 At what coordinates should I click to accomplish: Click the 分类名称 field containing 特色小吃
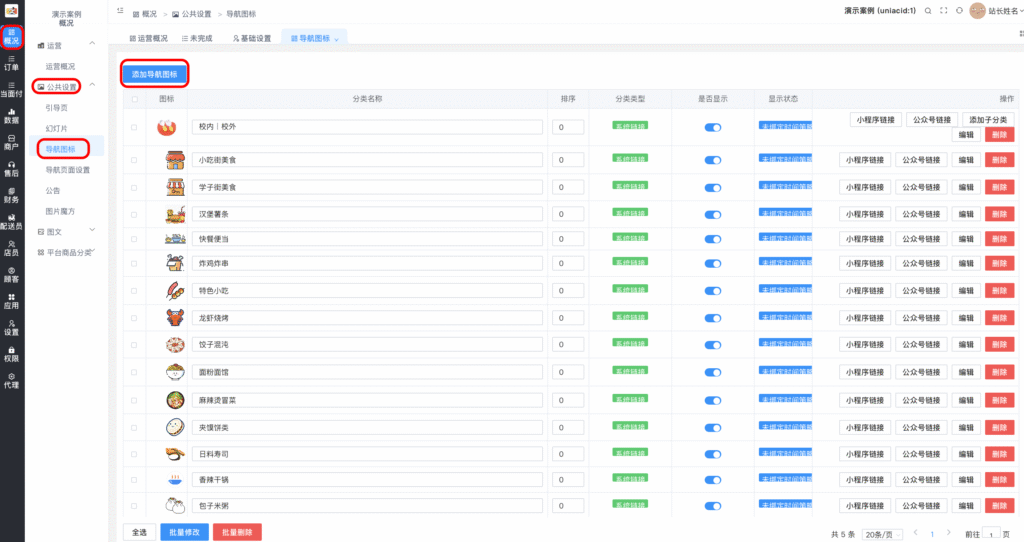pyautogui.click(x=367, y=291)
